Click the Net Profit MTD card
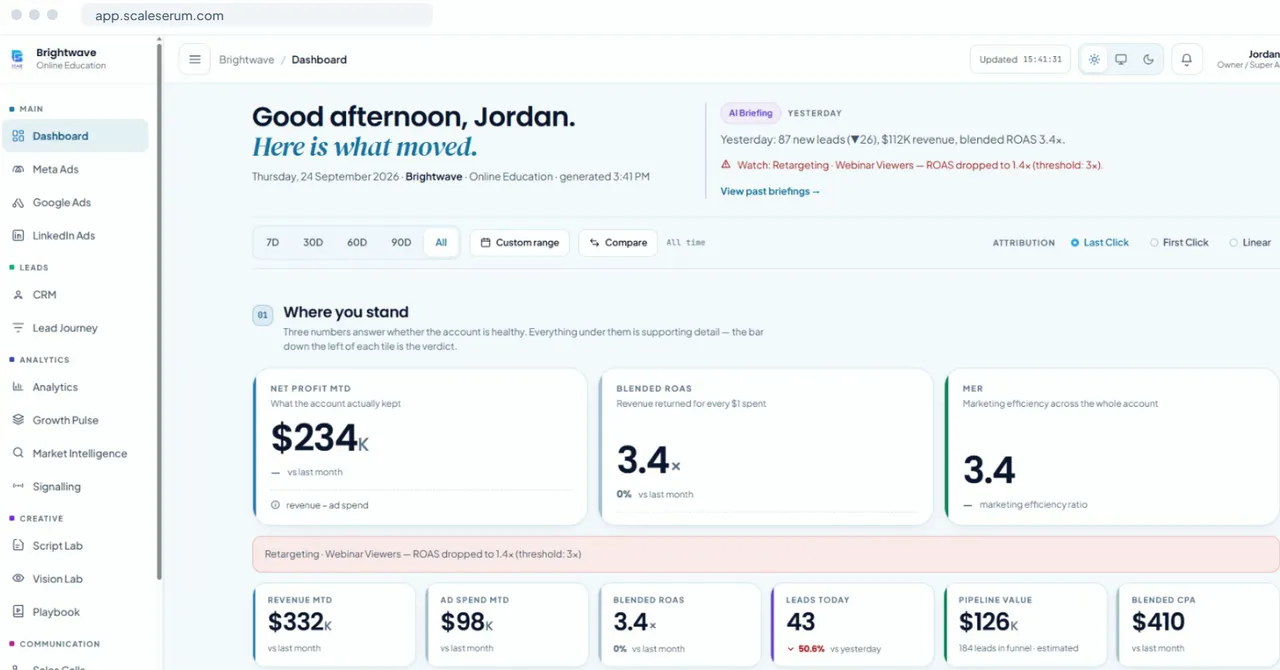 coord(420,446)
